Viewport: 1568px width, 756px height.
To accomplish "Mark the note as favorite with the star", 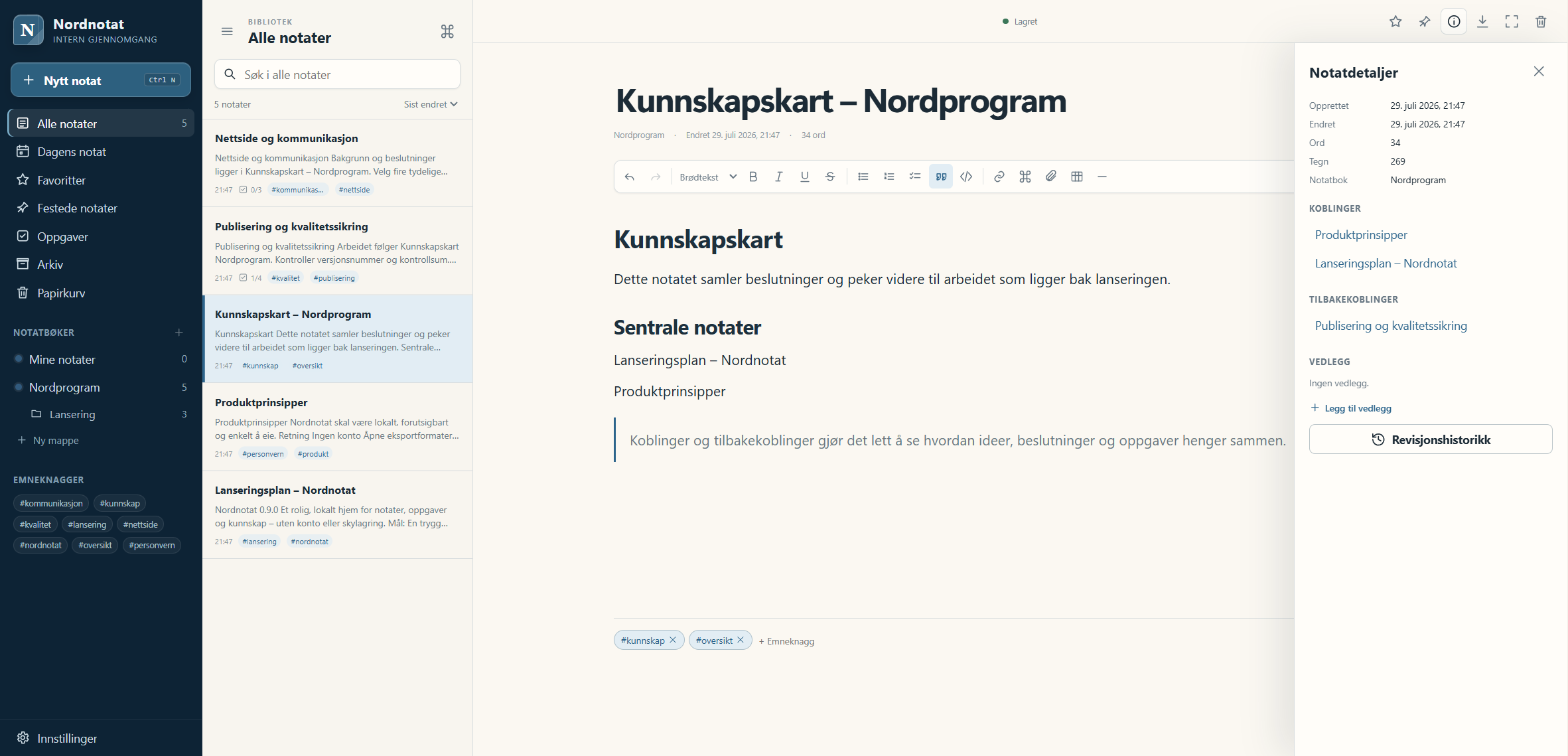I will click(1395, 22).
